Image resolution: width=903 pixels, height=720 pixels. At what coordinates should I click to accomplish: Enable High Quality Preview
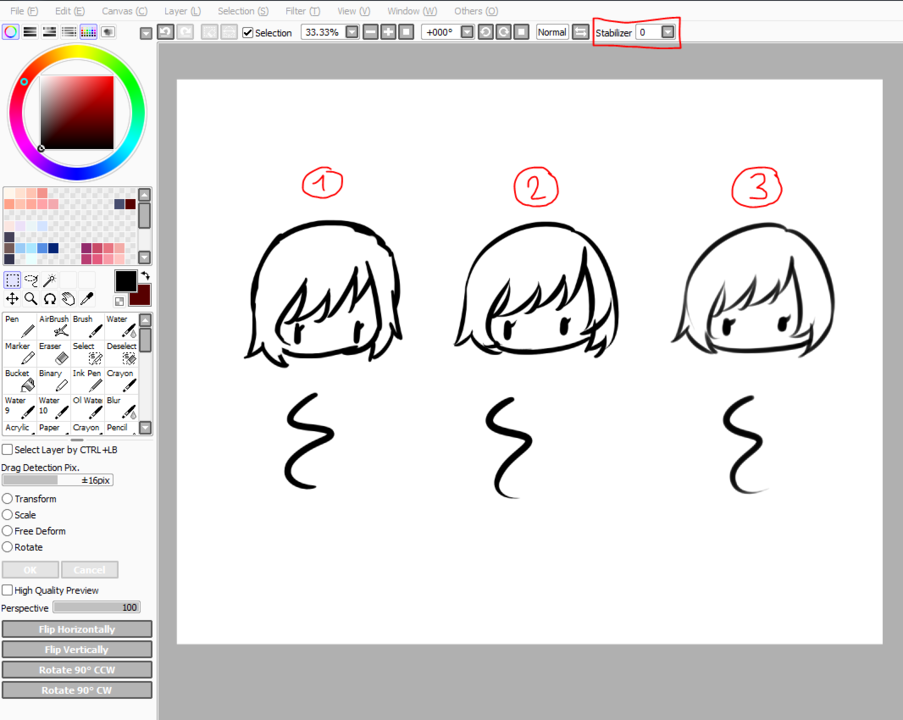click(x=8, y=590)
